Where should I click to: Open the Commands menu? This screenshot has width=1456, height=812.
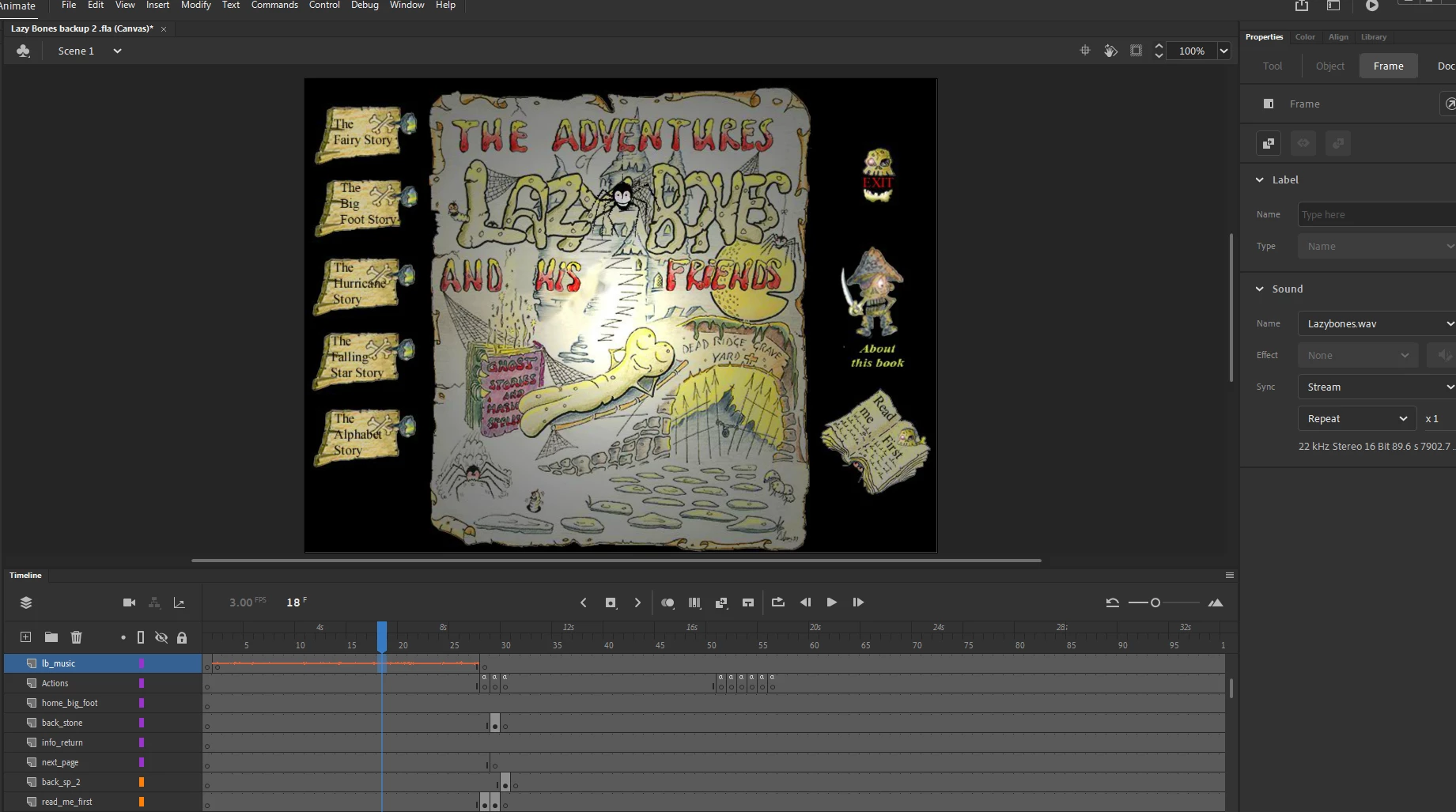coord(274,5)
